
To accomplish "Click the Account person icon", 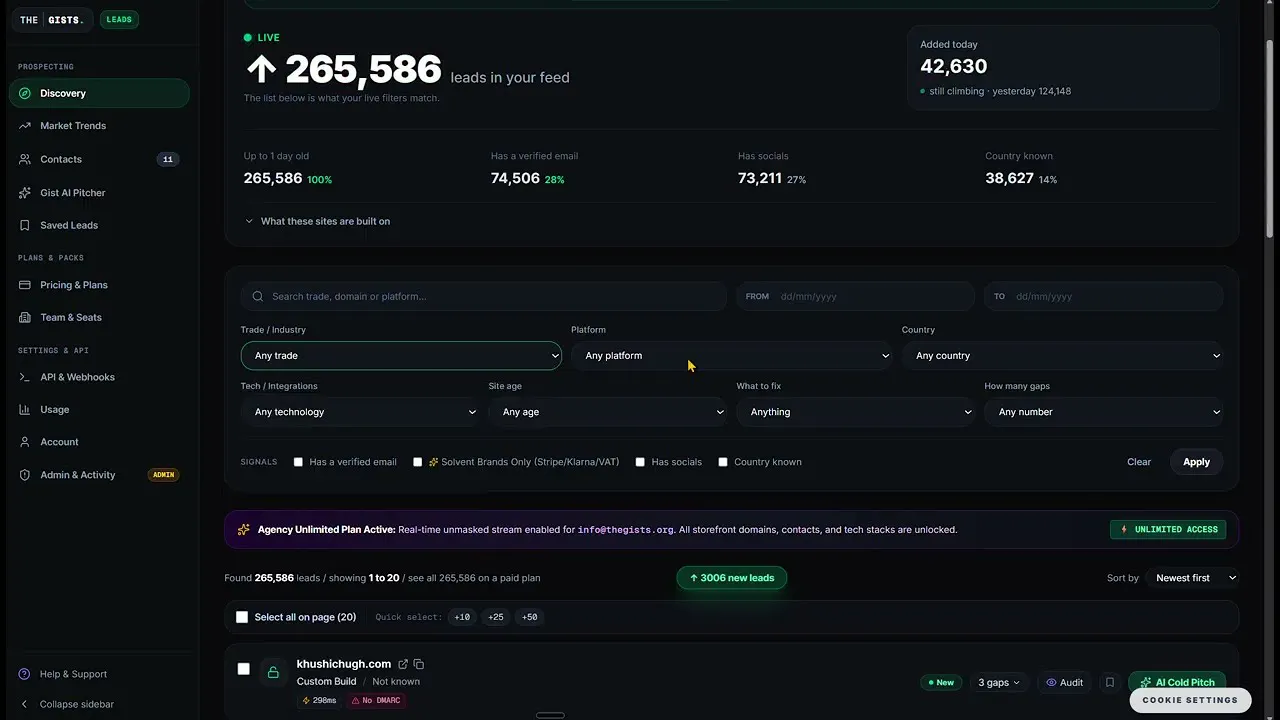I will point(25,442).
